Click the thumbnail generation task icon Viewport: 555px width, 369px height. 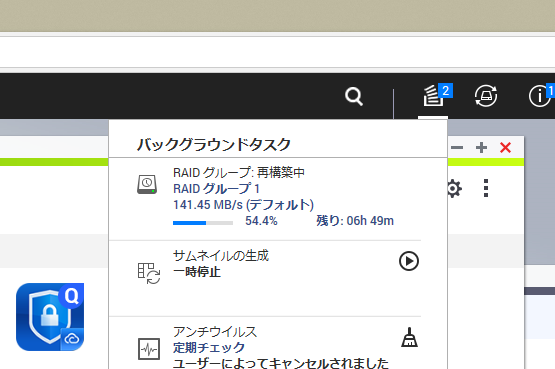149,273
